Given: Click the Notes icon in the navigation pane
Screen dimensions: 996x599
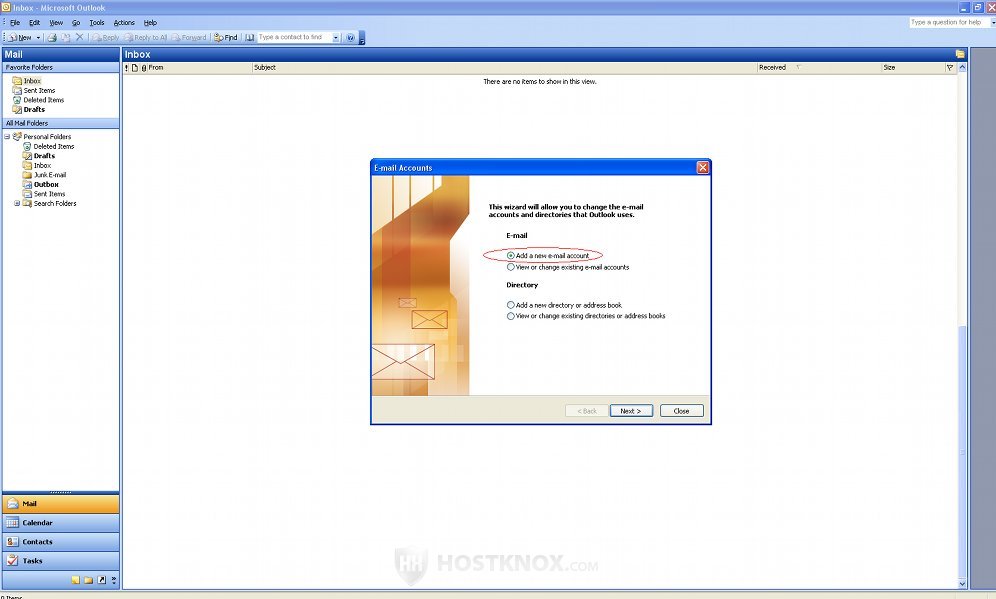Looking at the screenshot, I should (76, 580).
